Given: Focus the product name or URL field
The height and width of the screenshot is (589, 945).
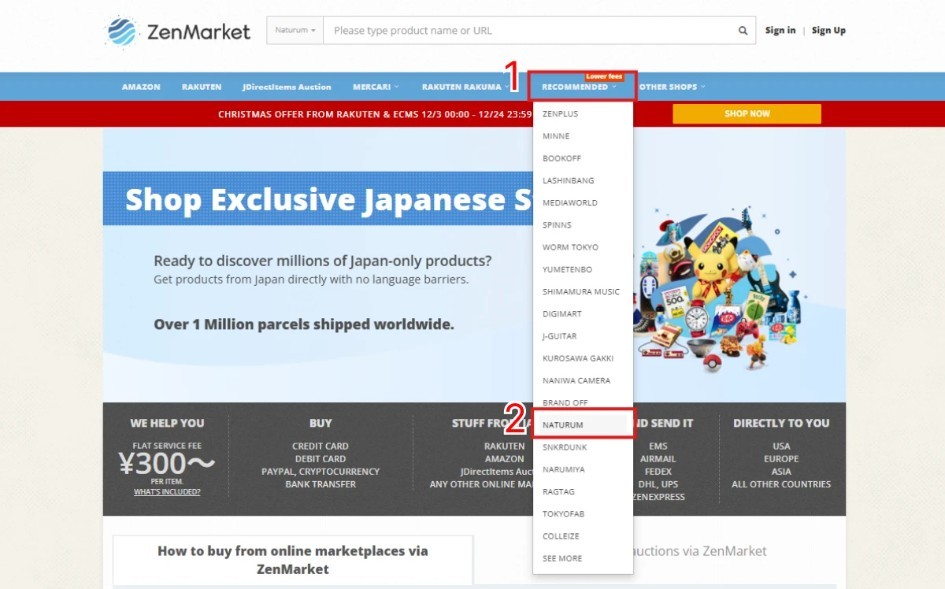Looking at the screenshot, I should (530, 30).
